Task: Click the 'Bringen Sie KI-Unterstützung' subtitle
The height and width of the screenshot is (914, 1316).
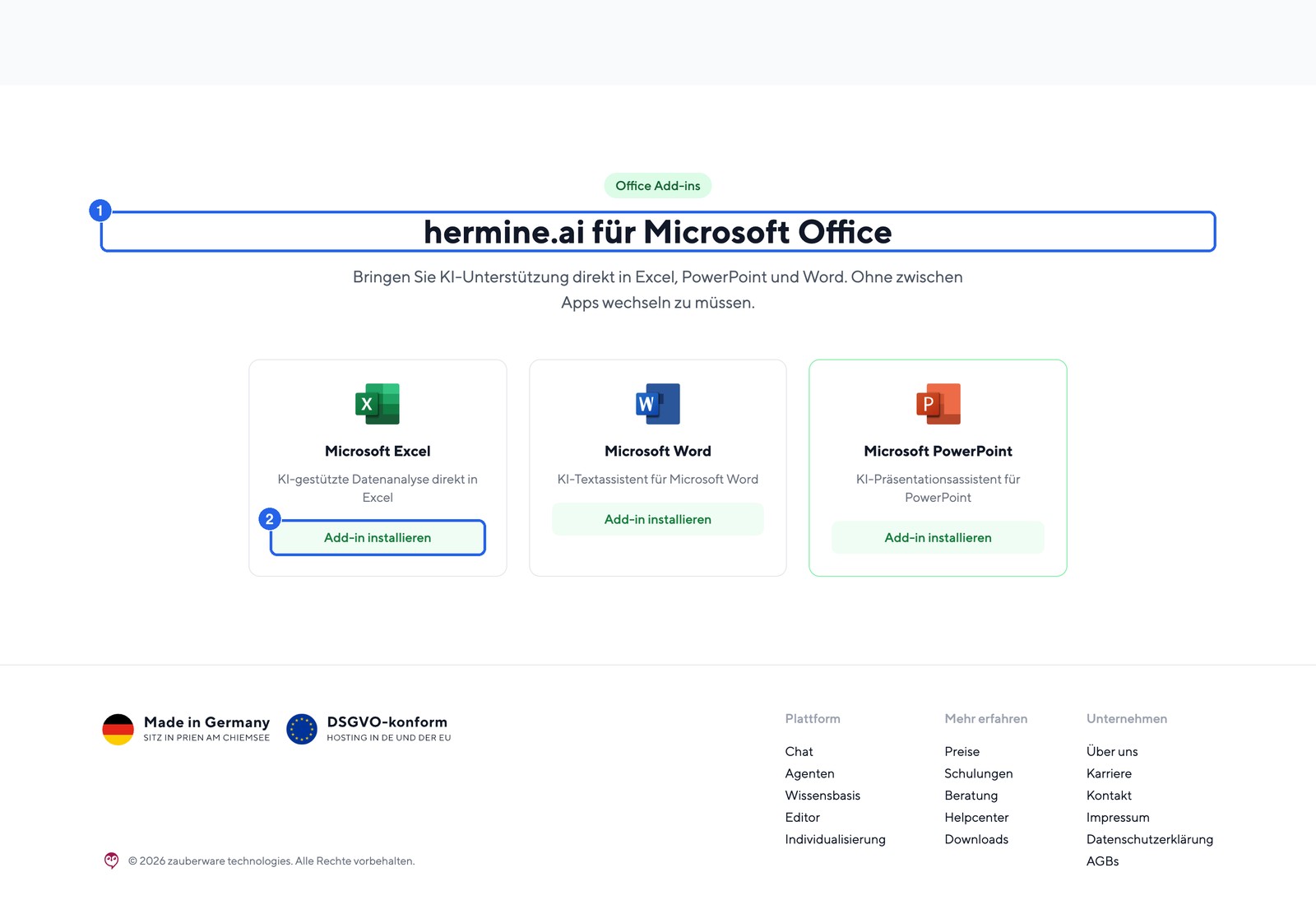Action: 658,290
